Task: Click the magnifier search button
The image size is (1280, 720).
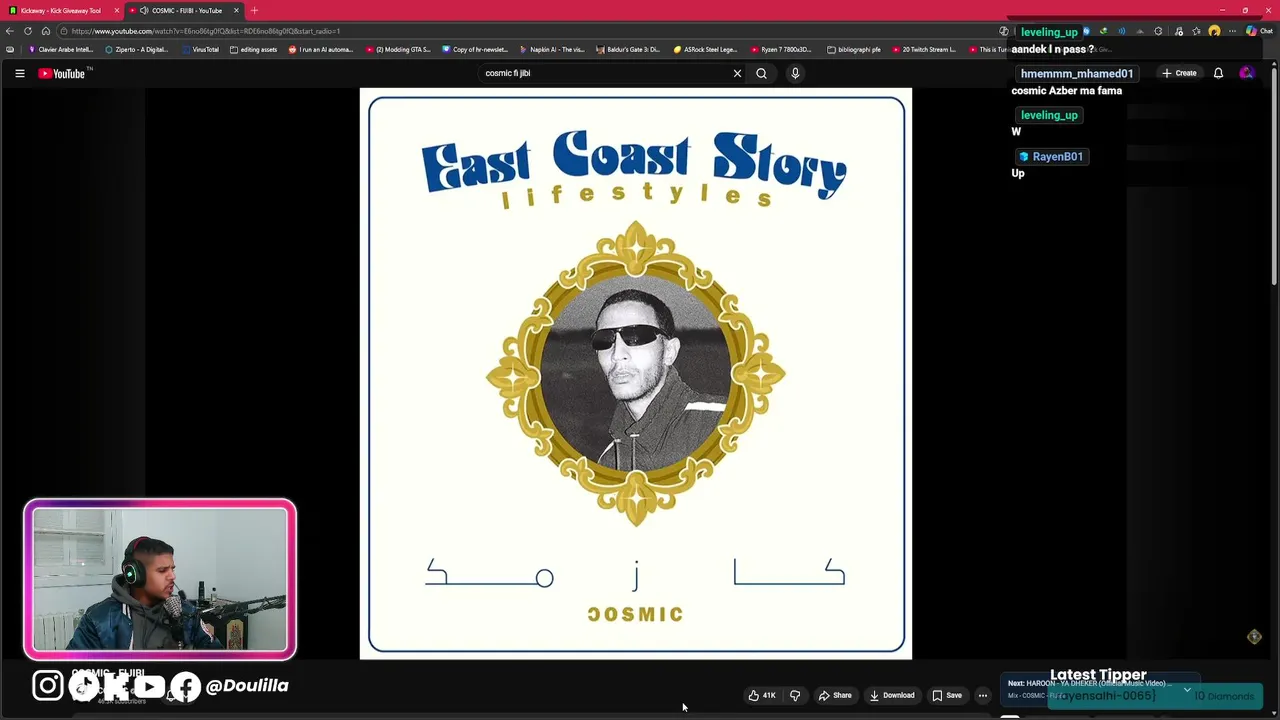Action: 761,73
